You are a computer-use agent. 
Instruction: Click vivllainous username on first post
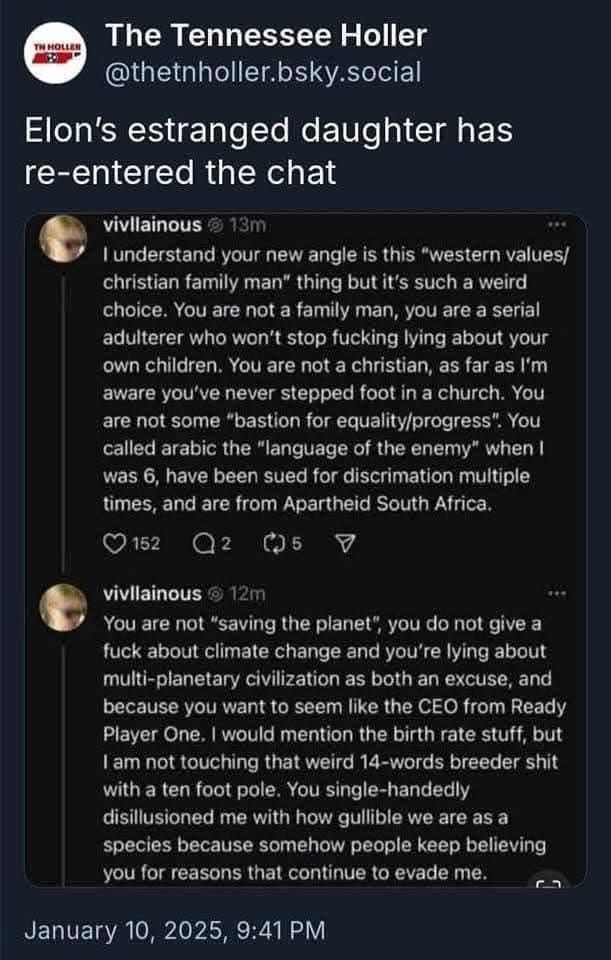[152, 225]
